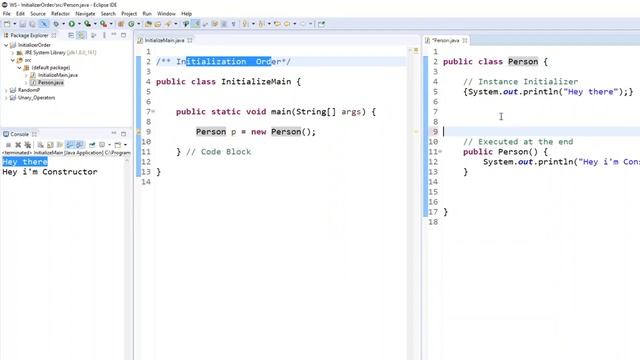Collapse the InitializerOrder project node

[x=6, y=45]
